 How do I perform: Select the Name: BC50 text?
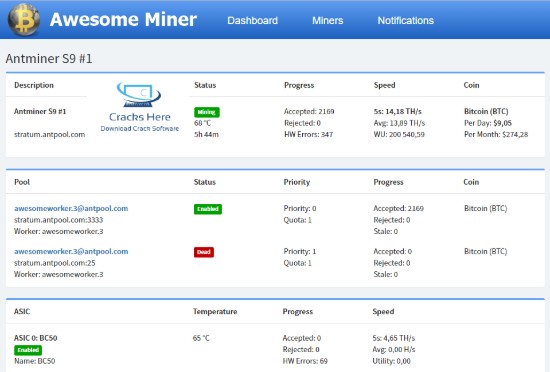[x=34, y=361]
